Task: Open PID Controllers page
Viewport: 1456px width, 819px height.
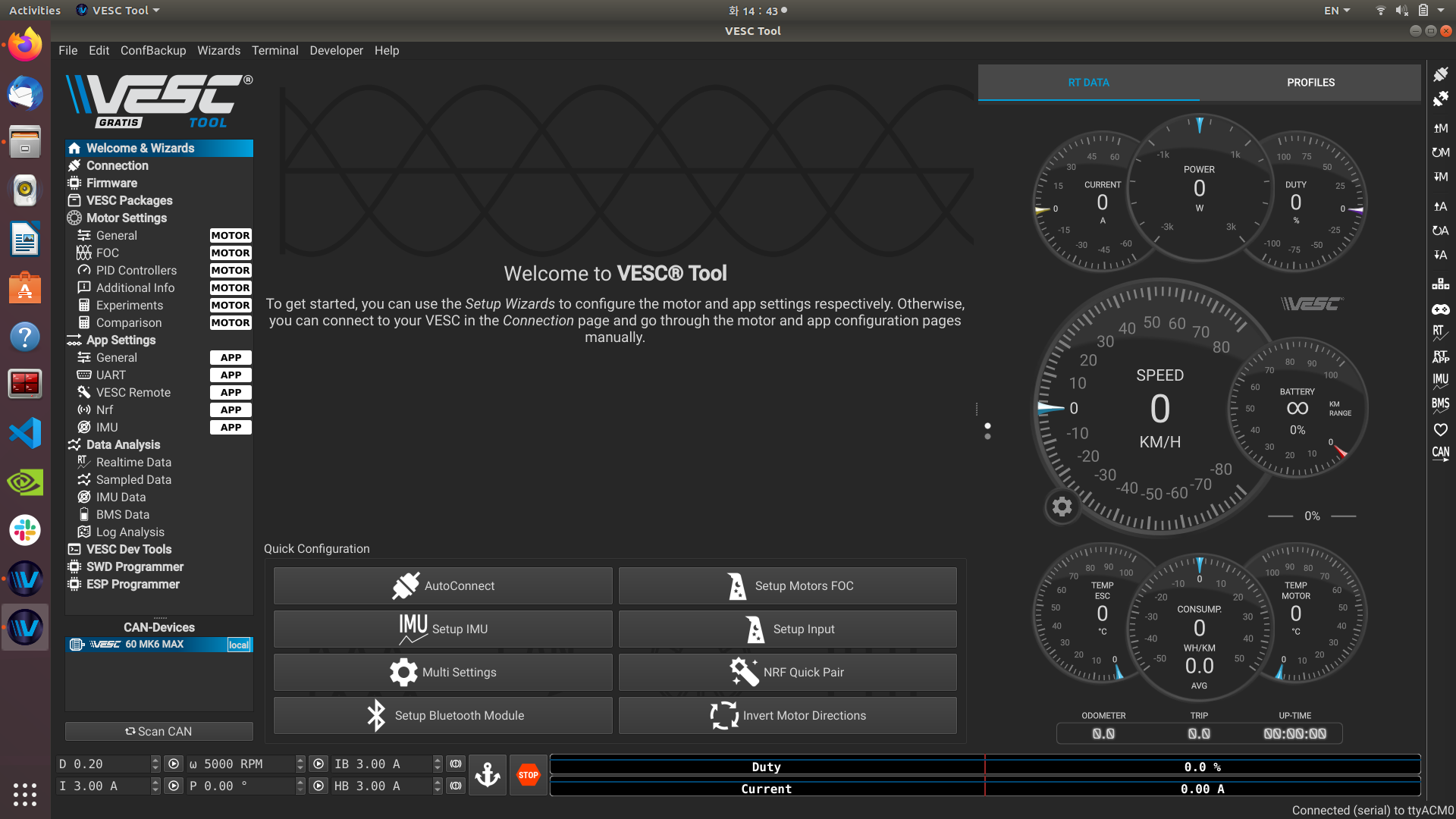Action: (159, 270)
